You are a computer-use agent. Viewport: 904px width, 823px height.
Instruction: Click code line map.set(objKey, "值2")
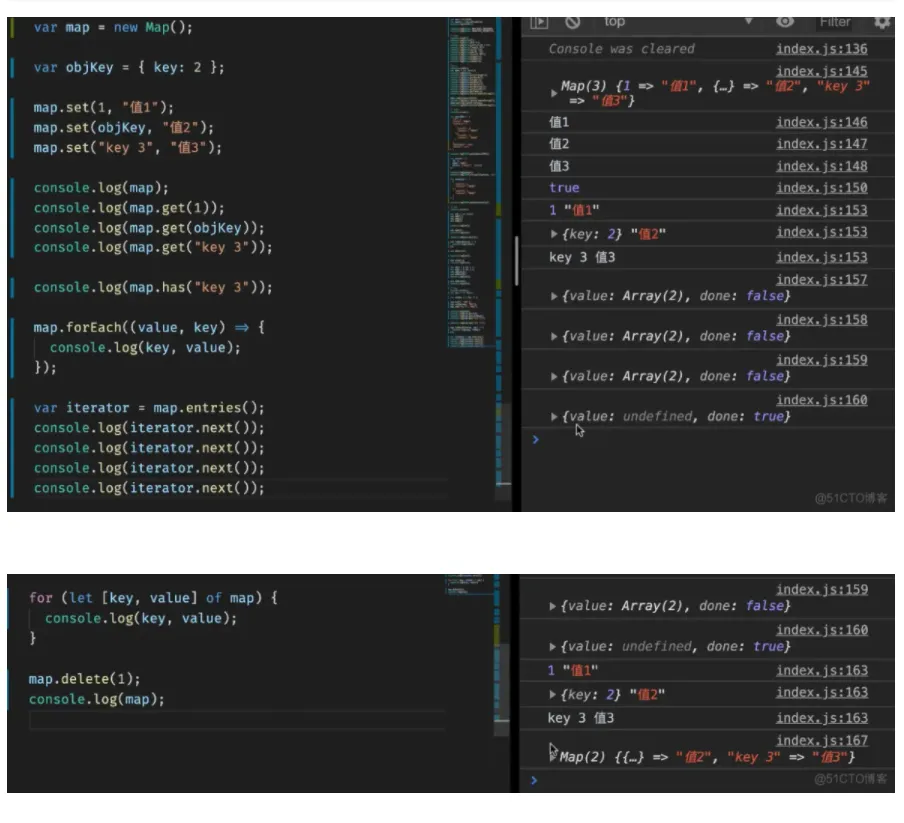(123, 128)
